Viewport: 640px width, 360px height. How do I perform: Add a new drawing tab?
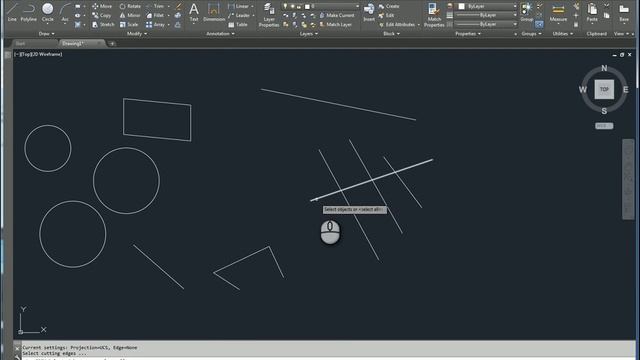click(112, 44)
